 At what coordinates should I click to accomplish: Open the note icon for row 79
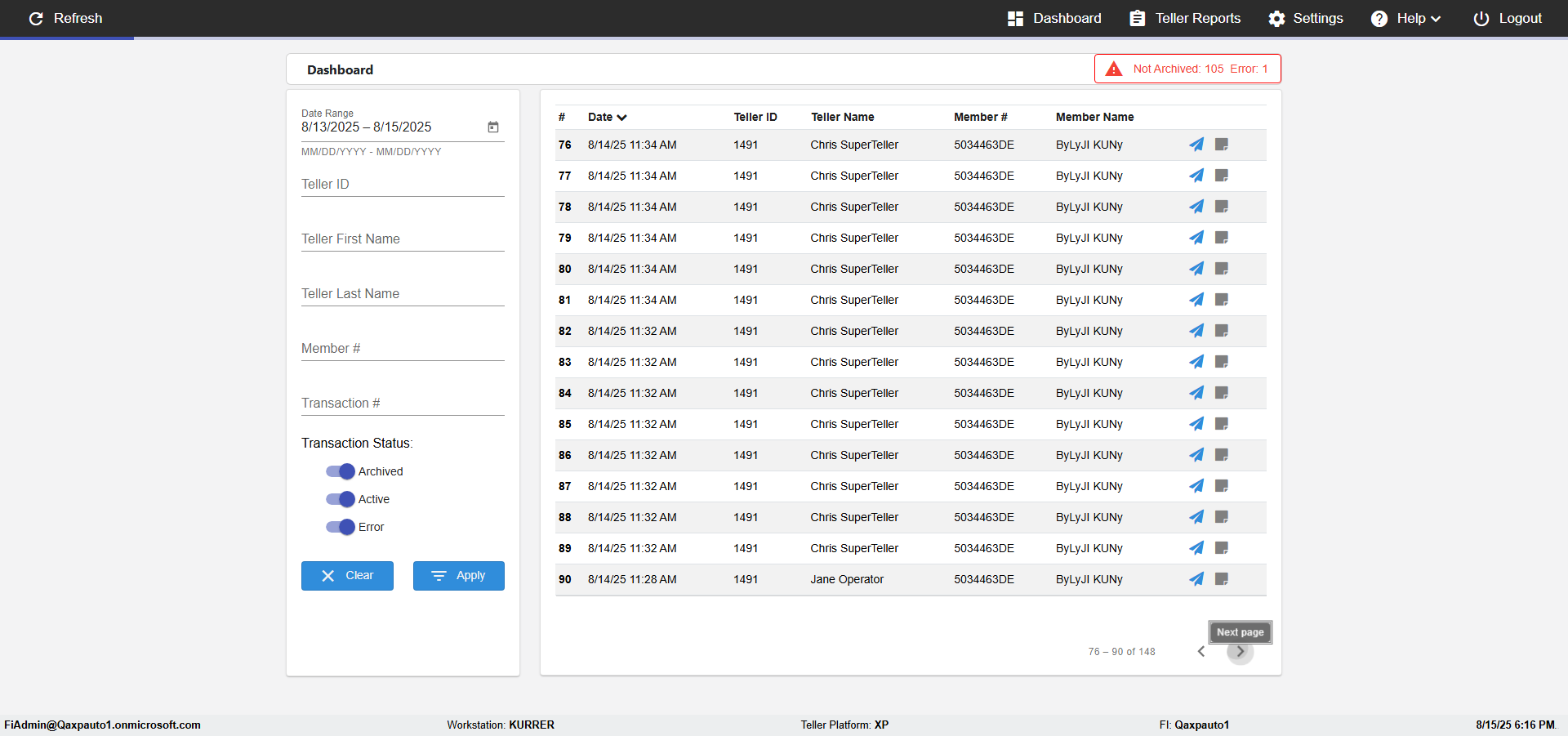pyautogui.click(x=1222, y=238)
